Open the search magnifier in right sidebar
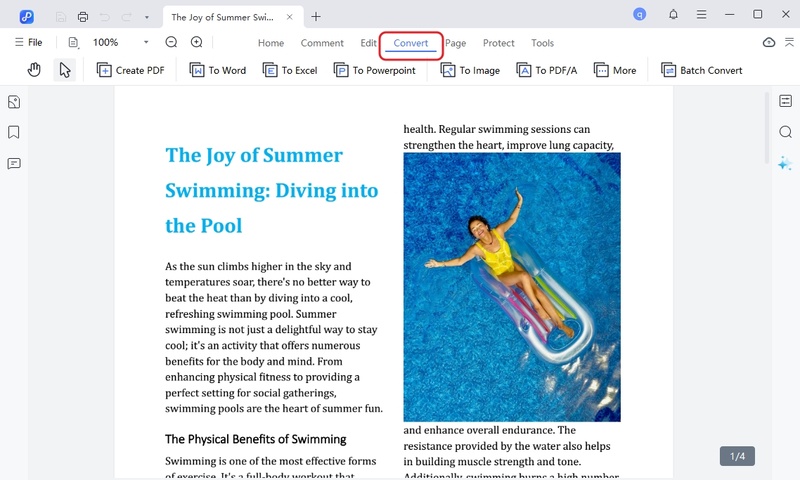 [x=785, y=132]
